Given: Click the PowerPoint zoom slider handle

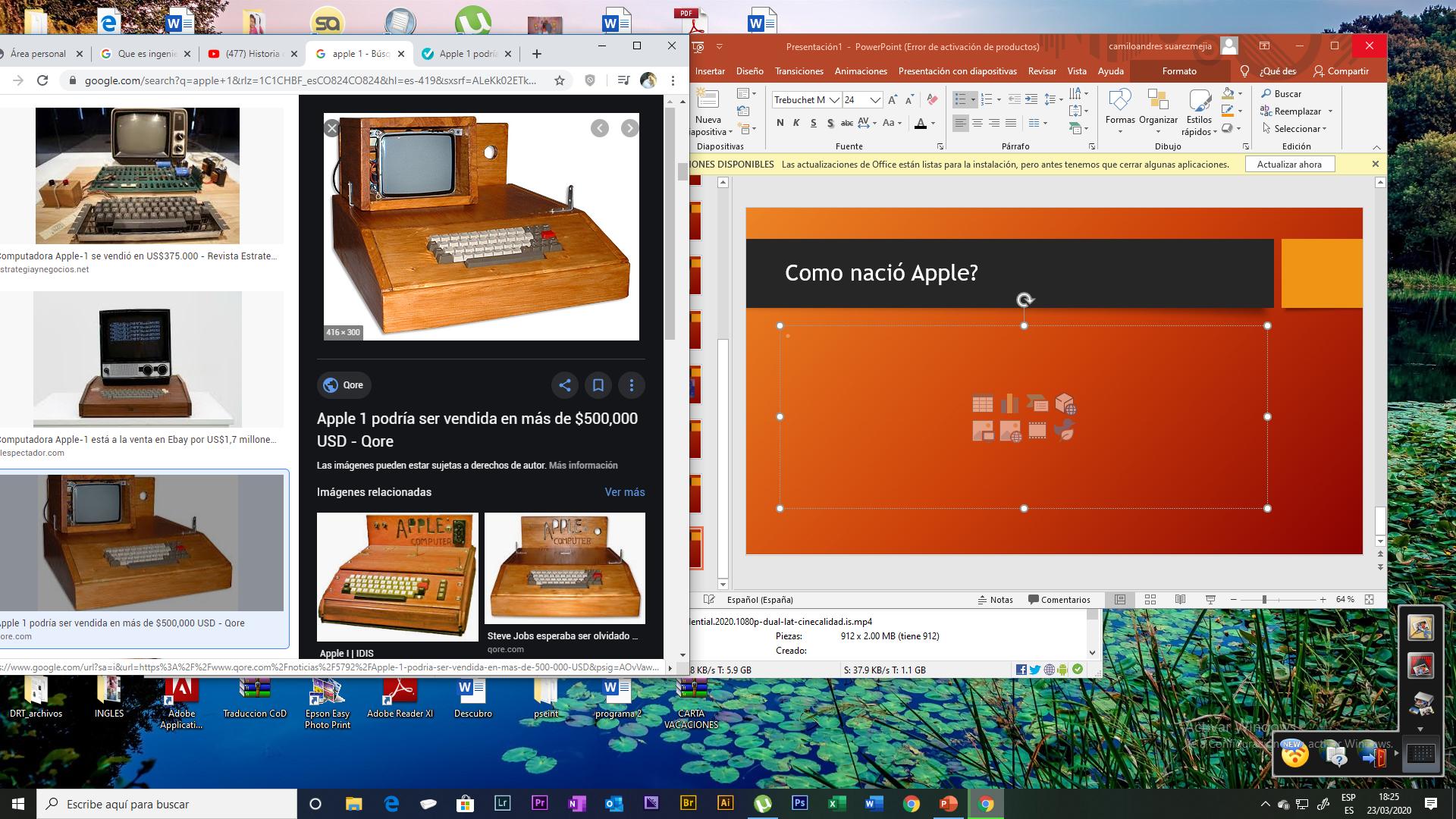Looking at the screenshot, I should coord(1264,600).
